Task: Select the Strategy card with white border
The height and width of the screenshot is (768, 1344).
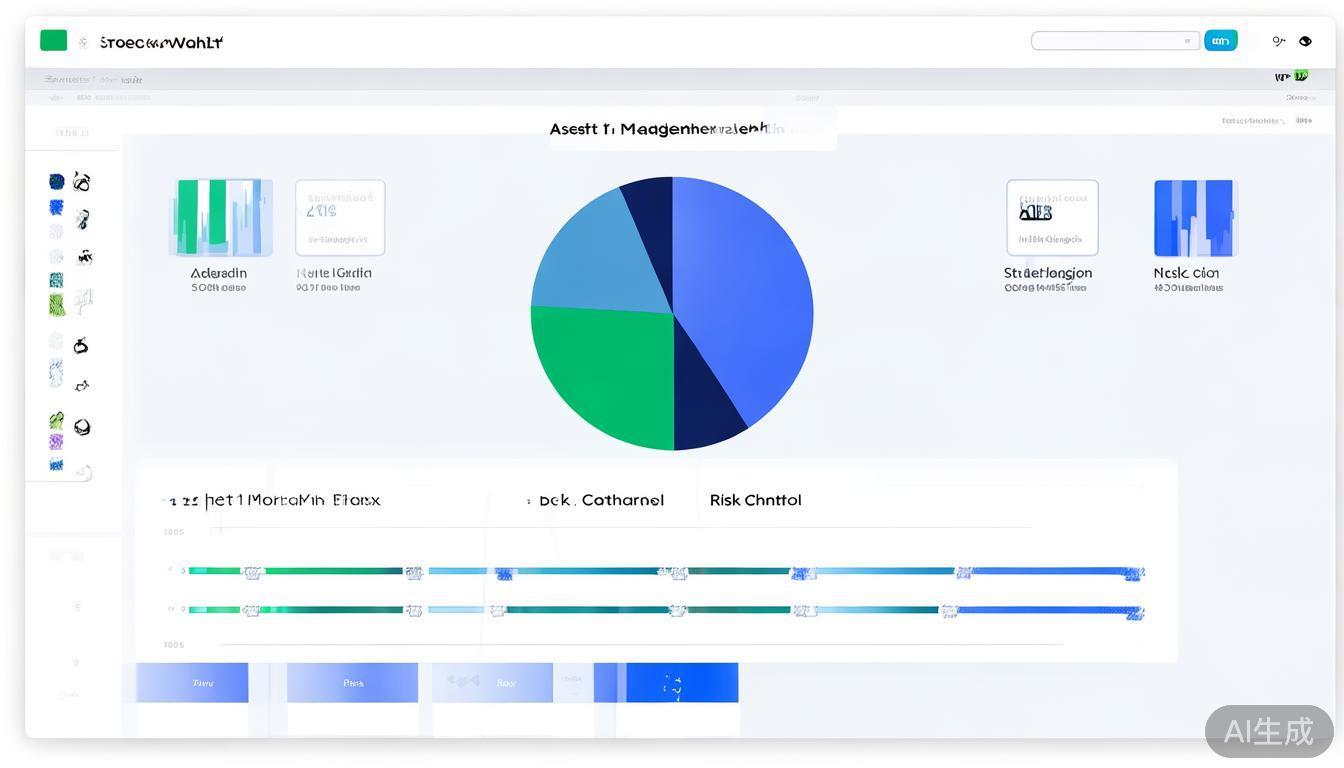Action: tap(1052, 218)
